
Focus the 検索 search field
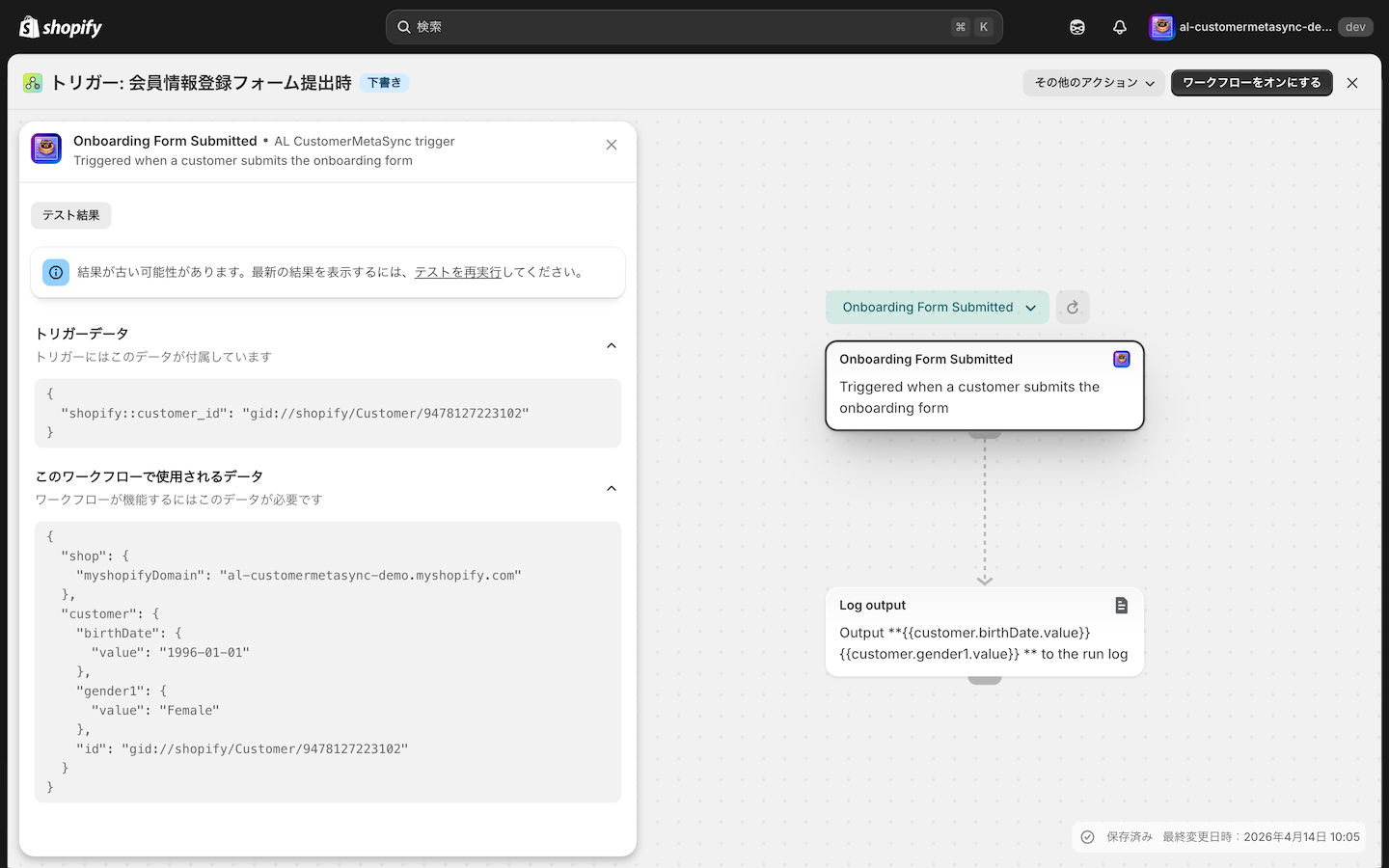pos(694,27)
